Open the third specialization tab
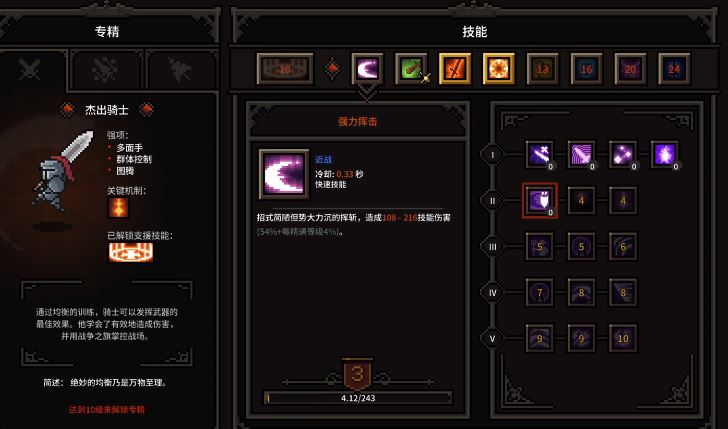The height and width of the screenshot is (429, 728). pyautogui.click(x=181, y=70)
